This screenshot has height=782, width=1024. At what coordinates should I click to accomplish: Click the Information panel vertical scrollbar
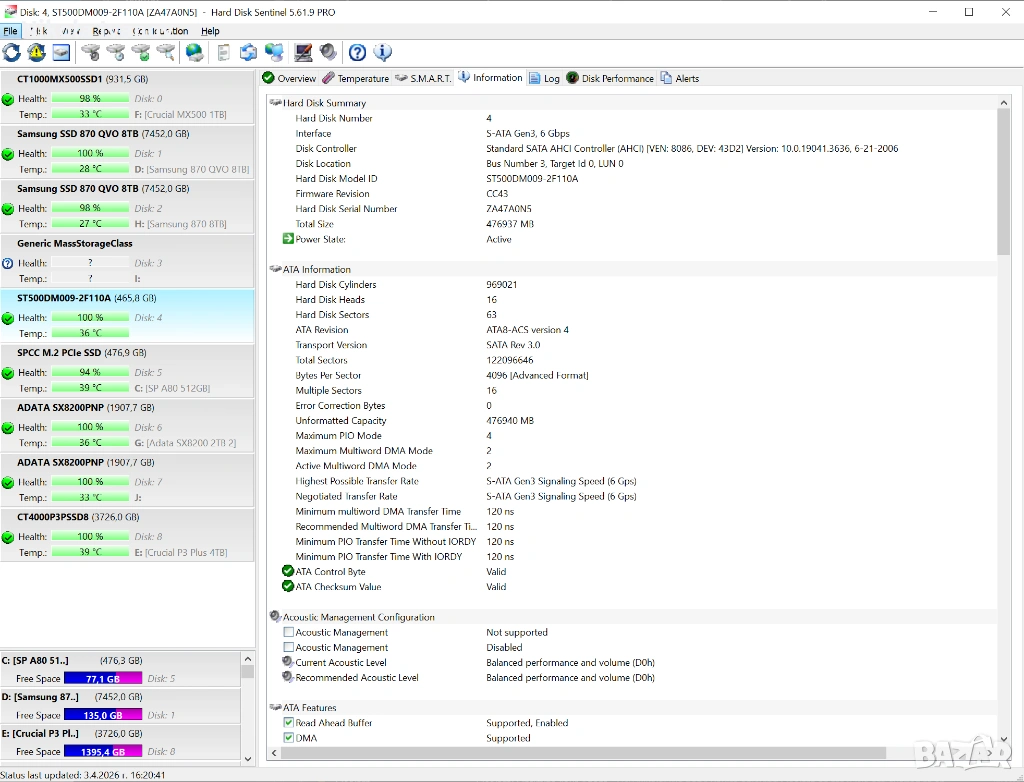pyautogui.click(x=1004, y=400)
